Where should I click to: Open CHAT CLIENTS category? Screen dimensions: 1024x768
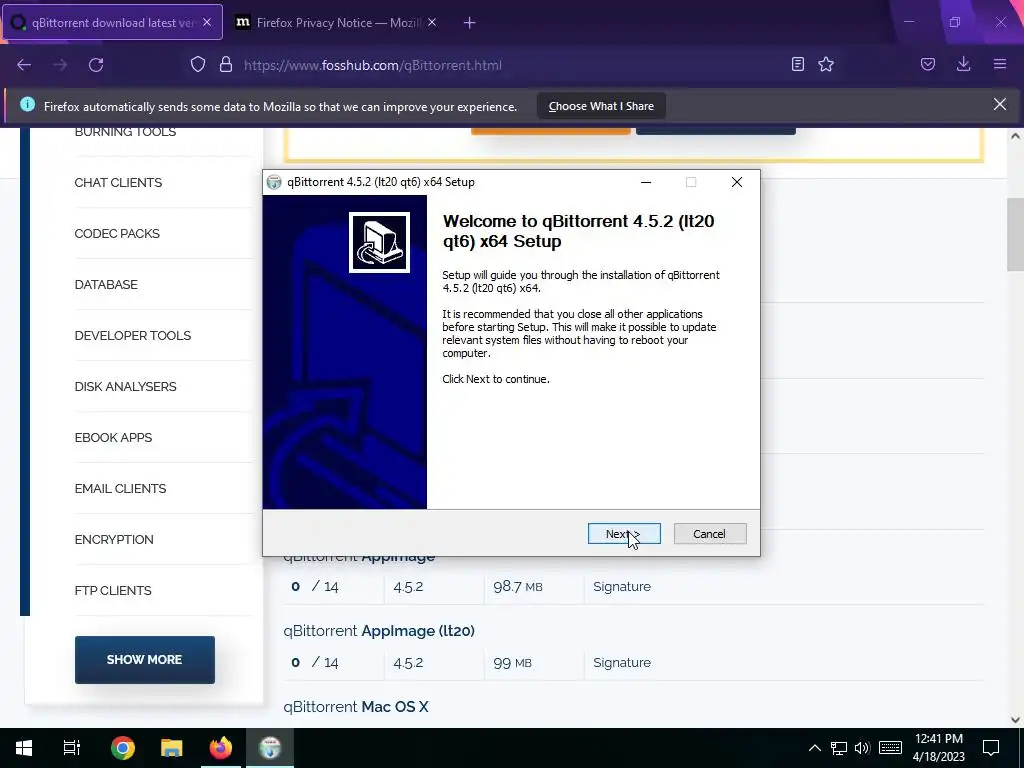click(118, 183)
